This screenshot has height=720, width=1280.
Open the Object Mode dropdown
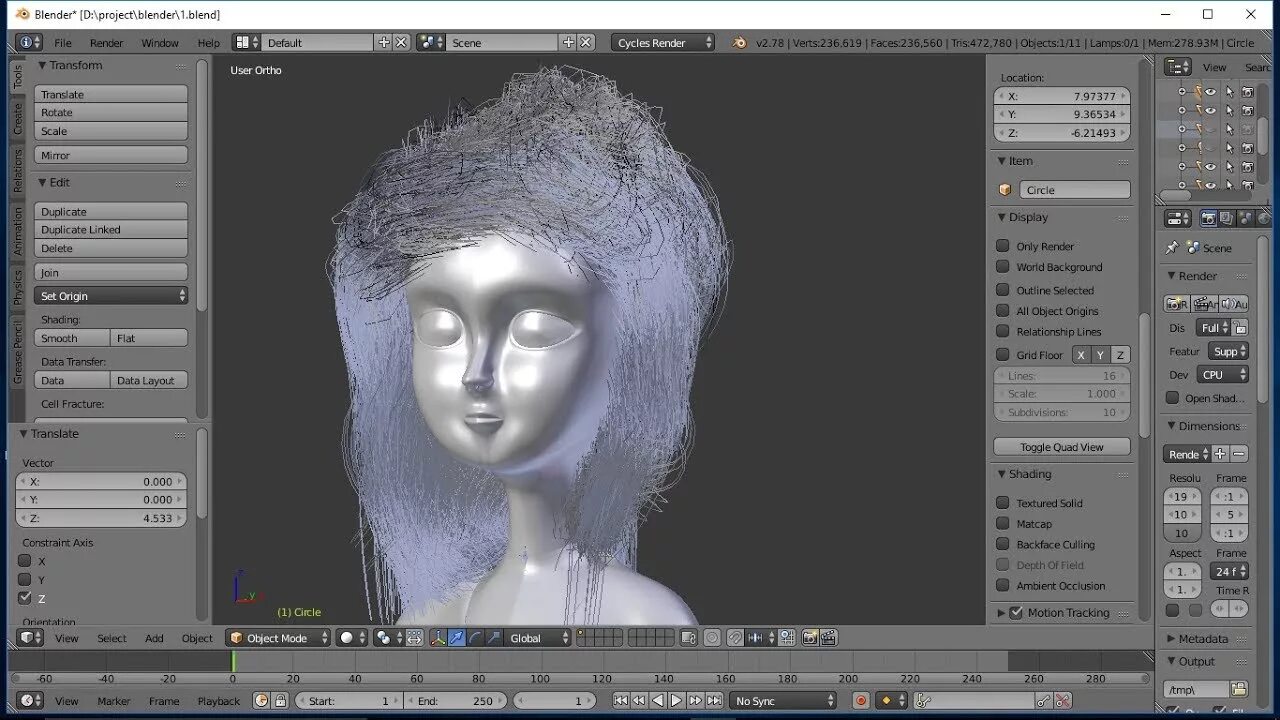tap(278, 638)
